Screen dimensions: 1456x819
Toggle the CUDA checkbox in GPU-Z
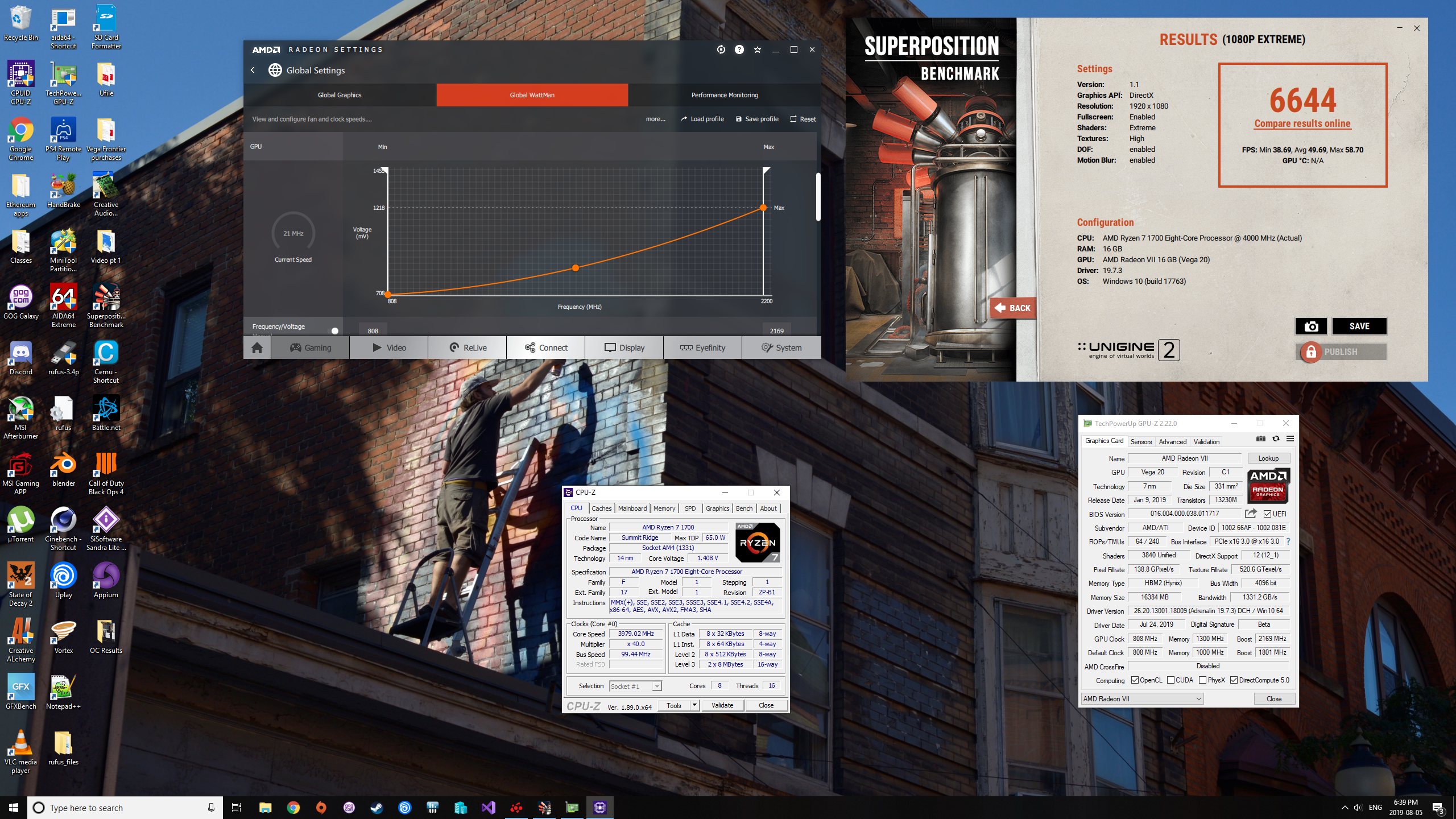coord(1170,680)
